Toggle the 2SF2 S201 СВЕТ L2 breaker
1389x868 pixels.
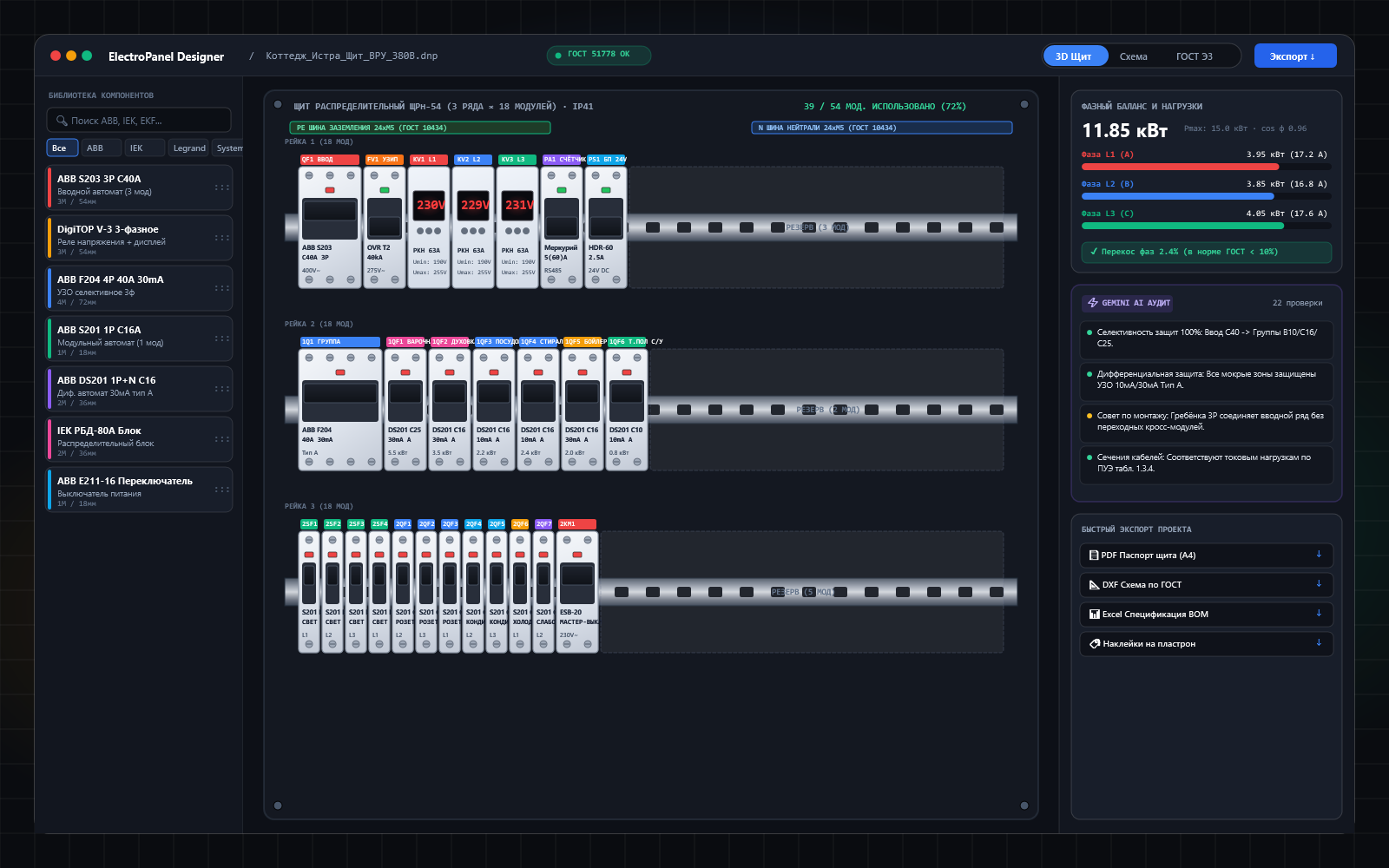pyautogui.click(x=332, y=583)
